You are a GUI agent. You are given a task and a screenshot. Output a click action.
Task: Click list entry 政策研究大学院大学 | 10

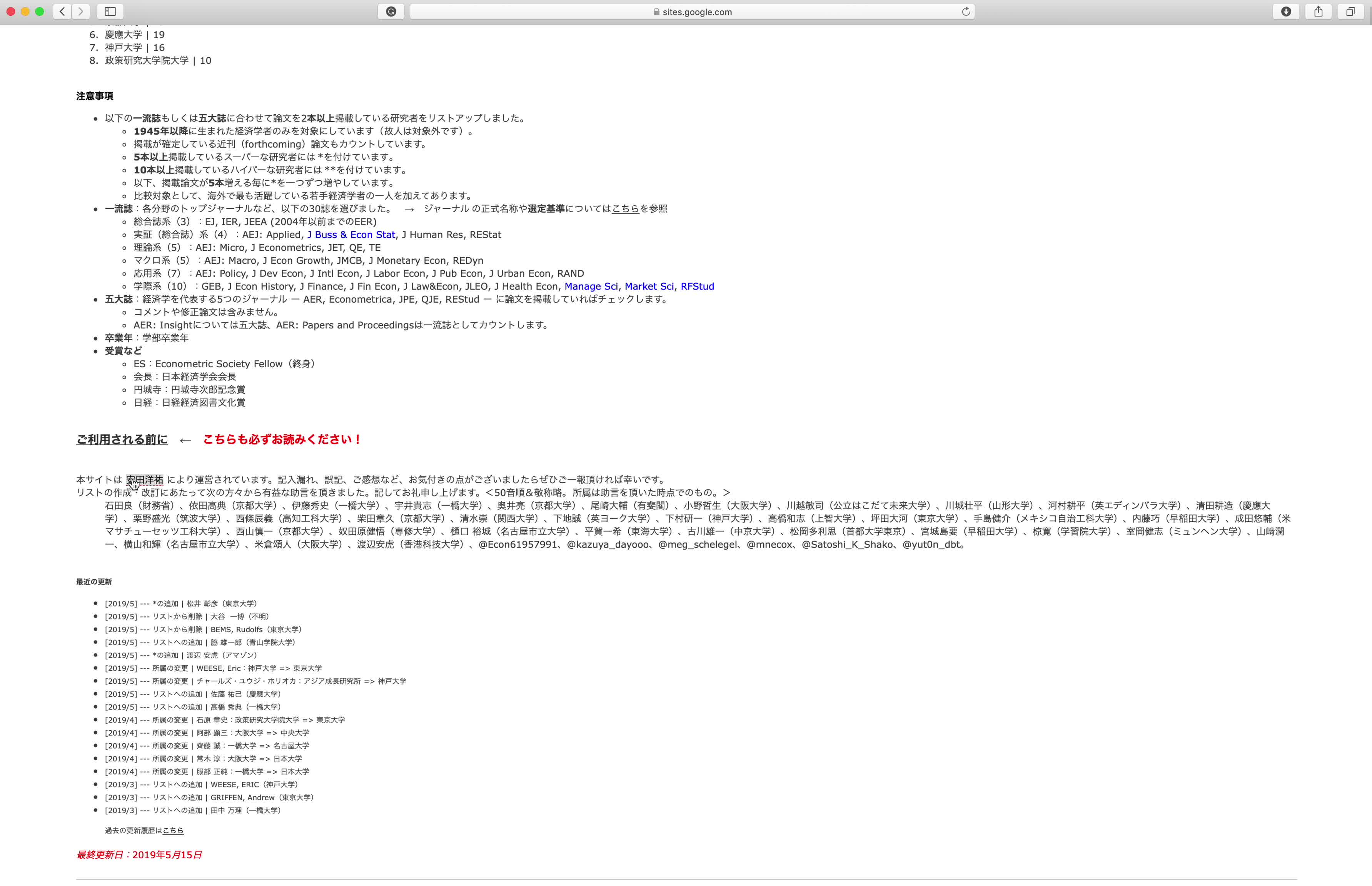(x=158, y=60)
